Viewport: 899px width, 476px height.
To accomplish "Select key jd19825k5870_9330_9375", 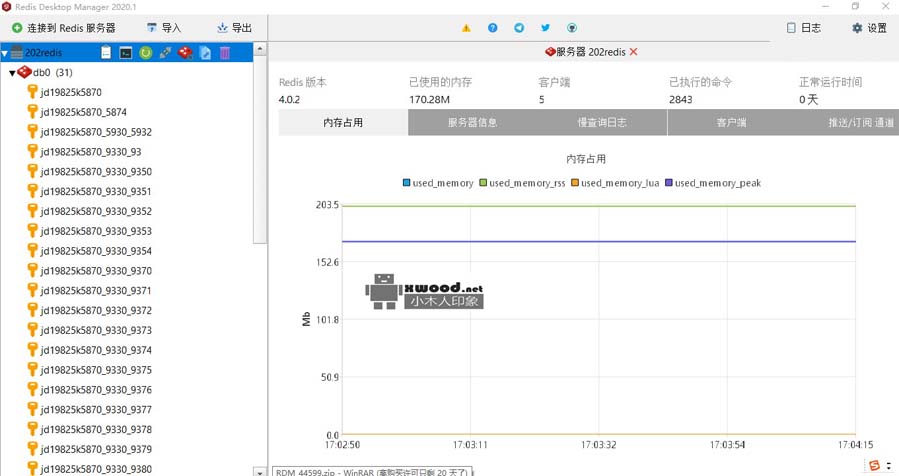I will tap(96, 370).
